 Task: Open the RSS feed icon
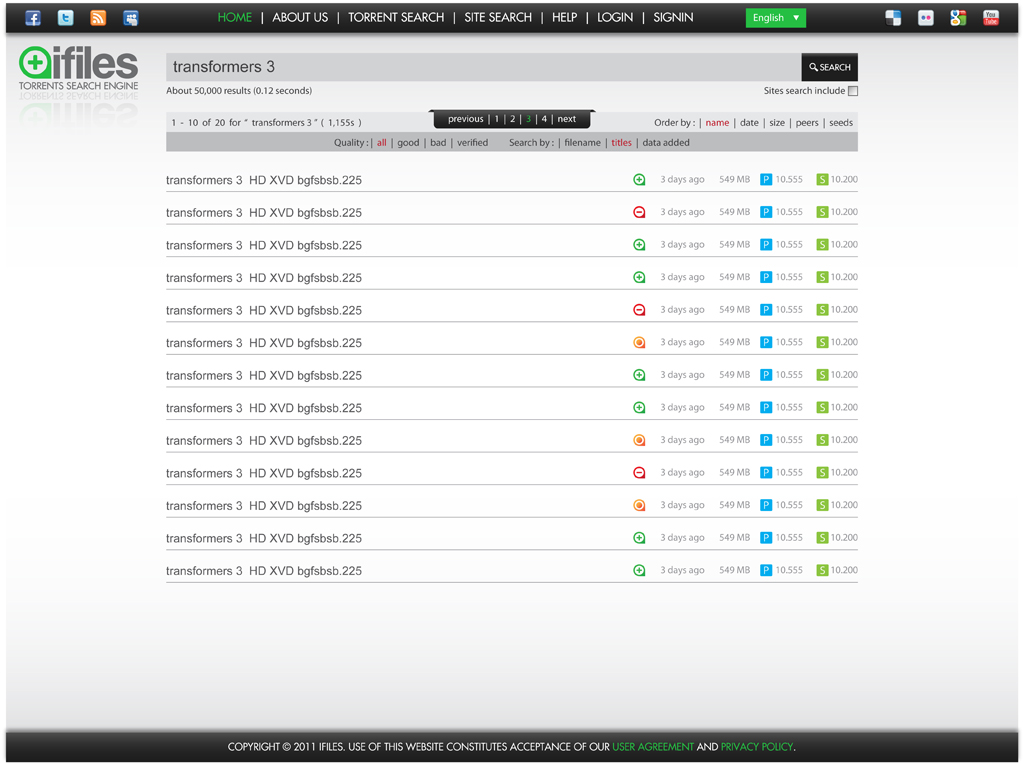pos(98,18)
